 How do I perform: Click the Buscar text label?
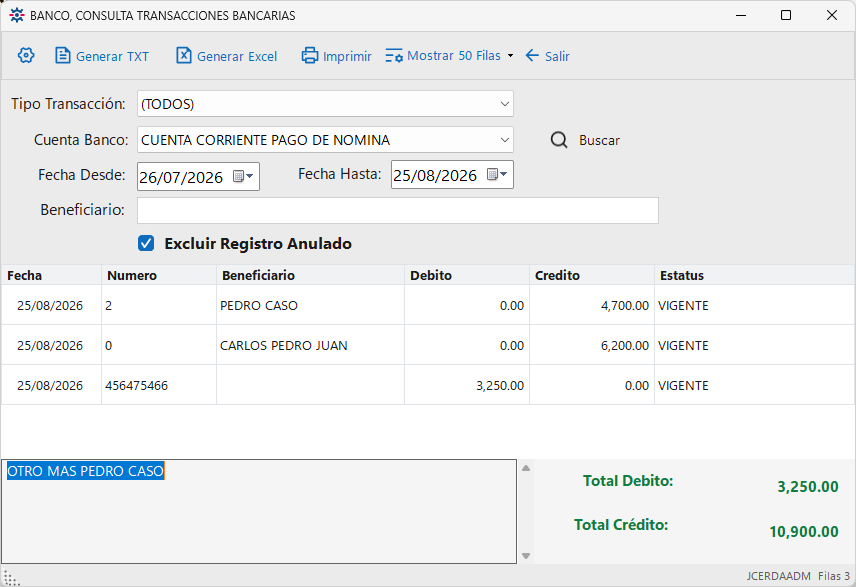tap(599, 140)
